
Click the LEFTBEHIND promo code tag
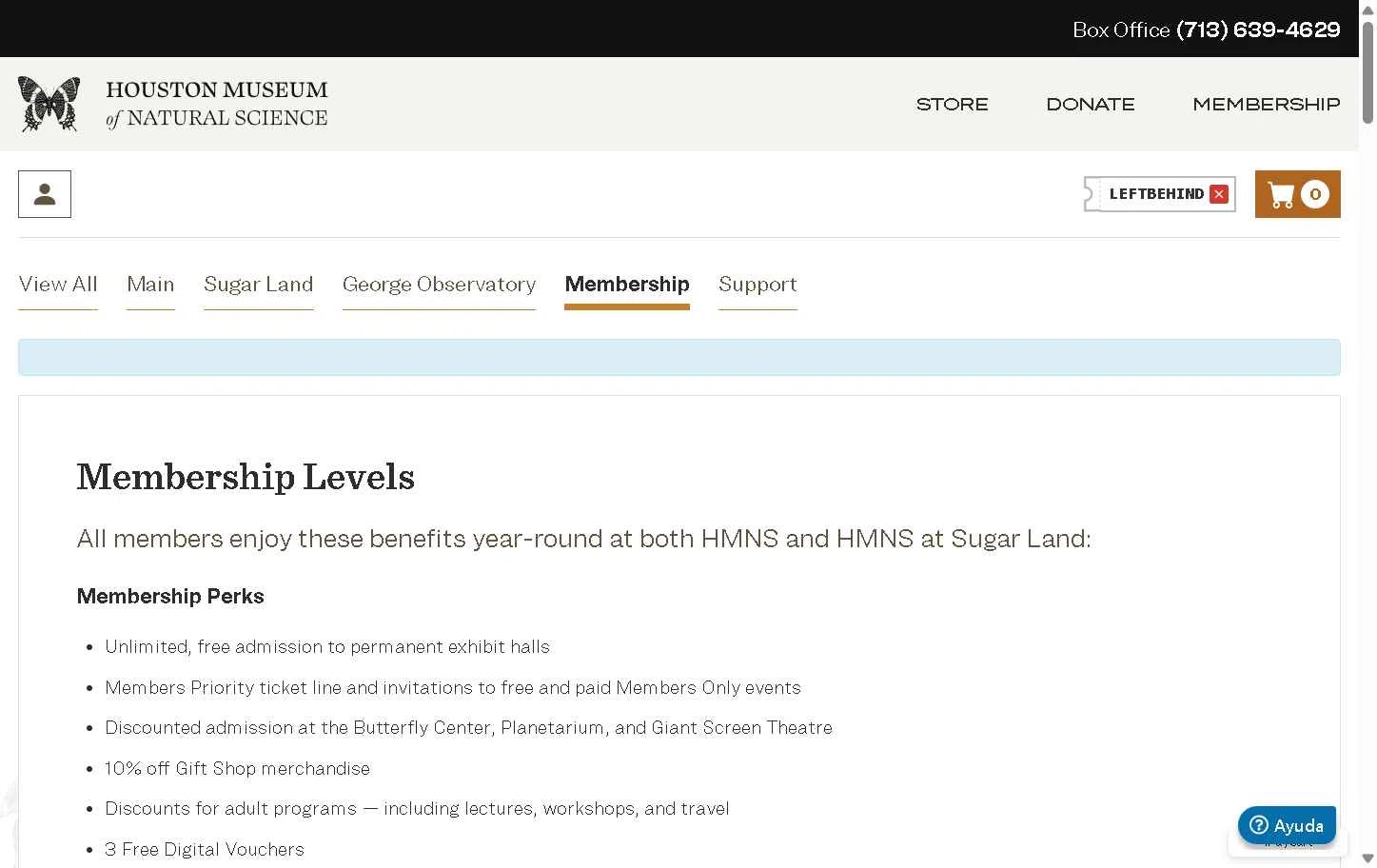click(x=1155, y=194)
